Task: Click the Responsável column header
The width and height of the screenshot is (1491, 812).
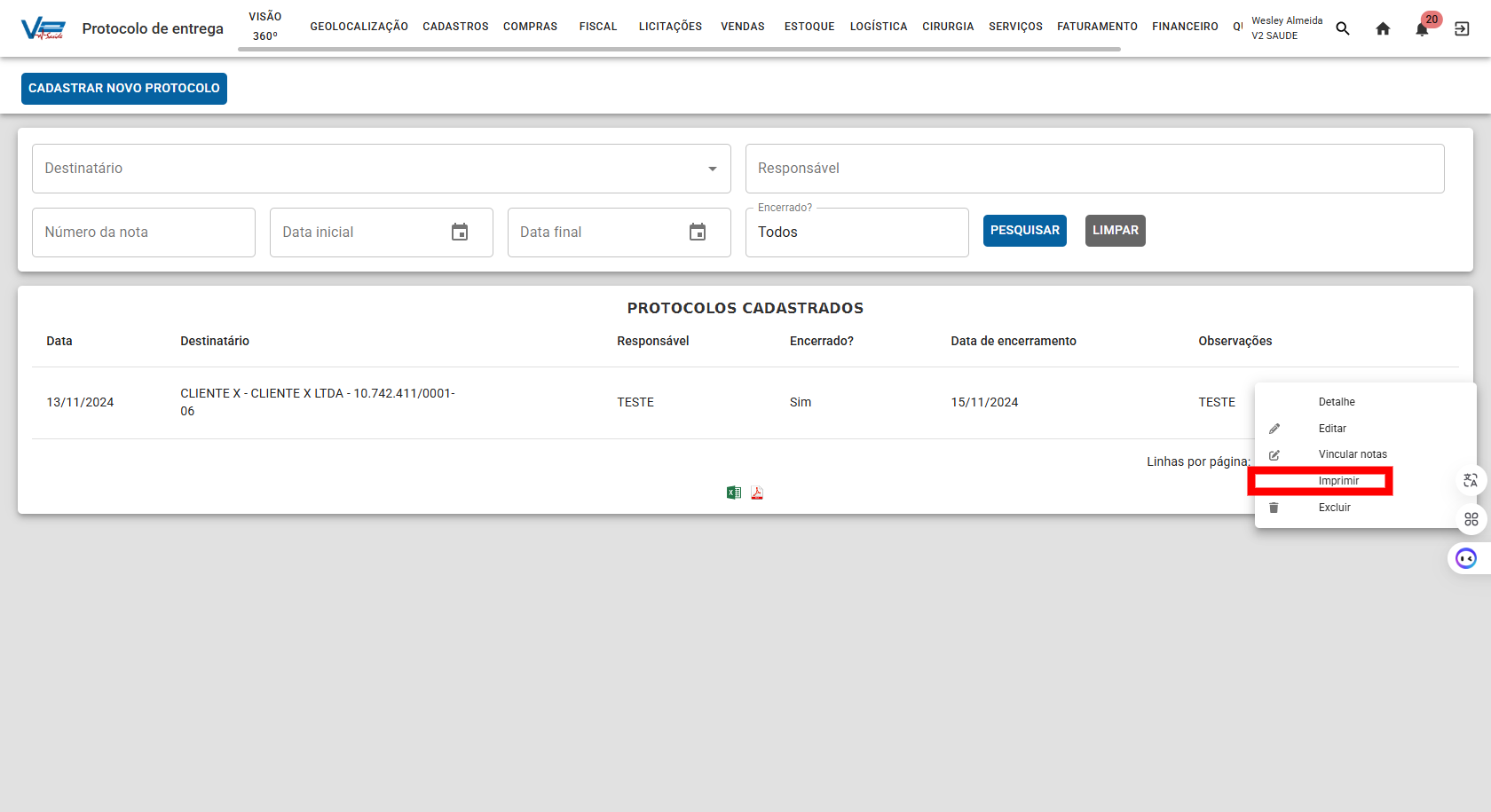Action: [653, 341]
